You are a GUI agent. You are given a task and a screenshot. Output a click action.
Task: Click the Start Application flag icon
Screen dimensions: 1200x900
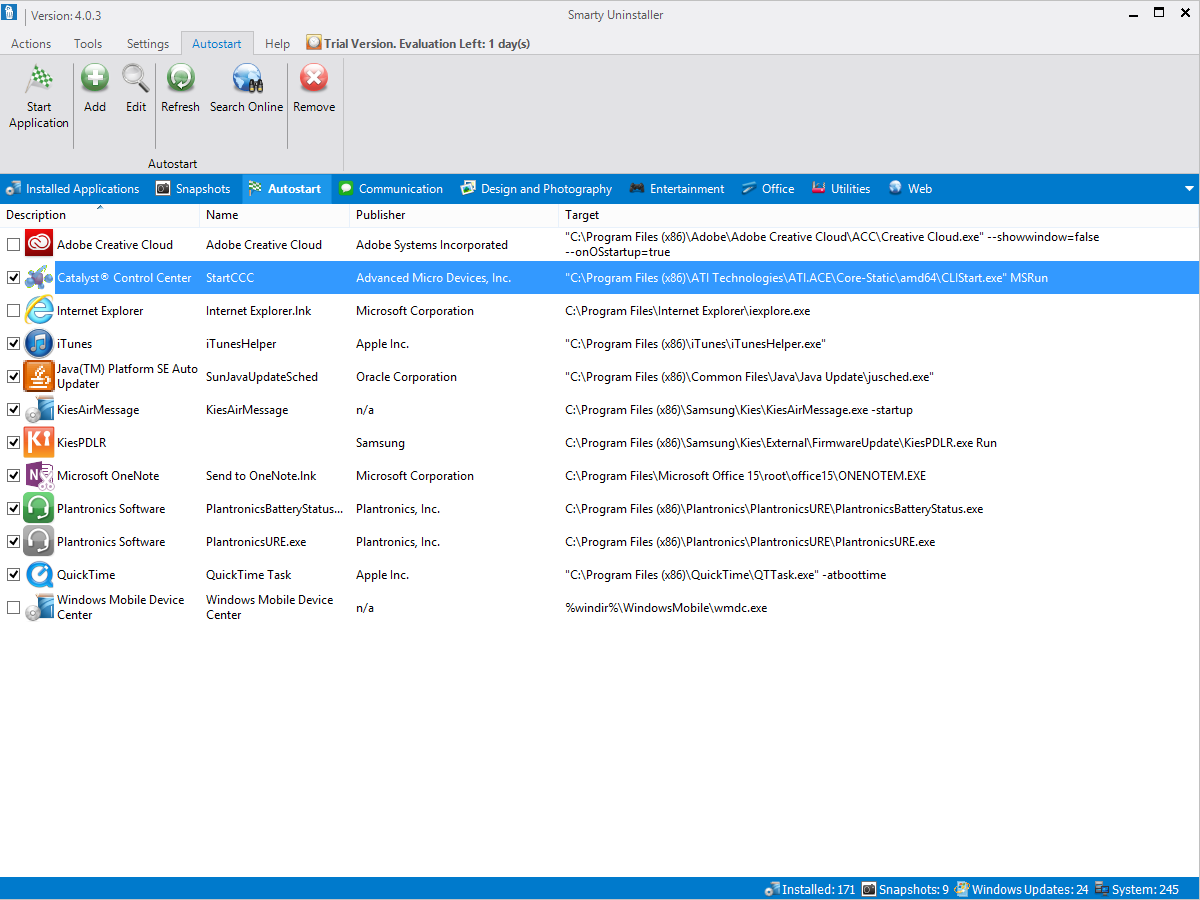[39, 78]
